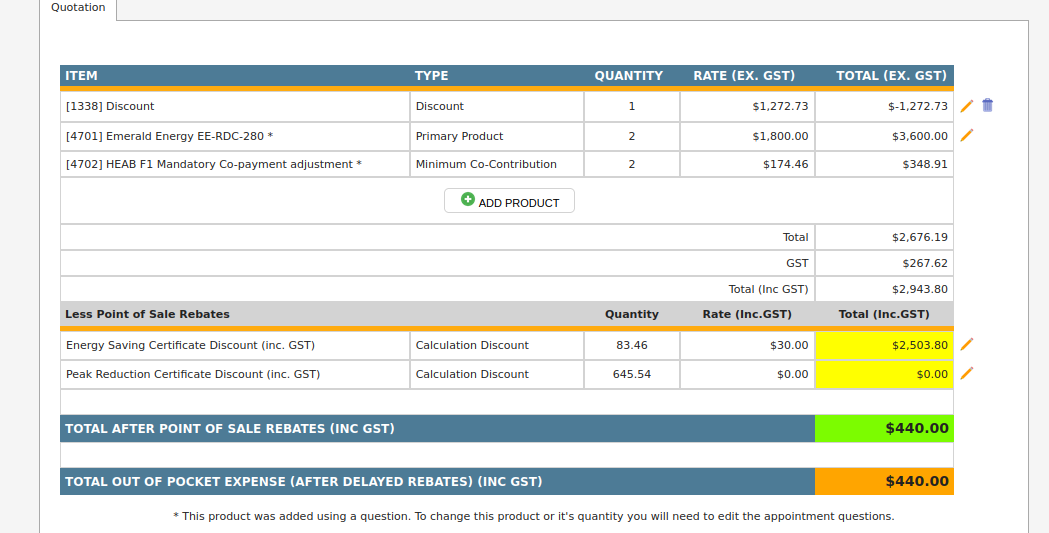
Task: Click the QUANTITY column header
Action: (x=628, y=76)
